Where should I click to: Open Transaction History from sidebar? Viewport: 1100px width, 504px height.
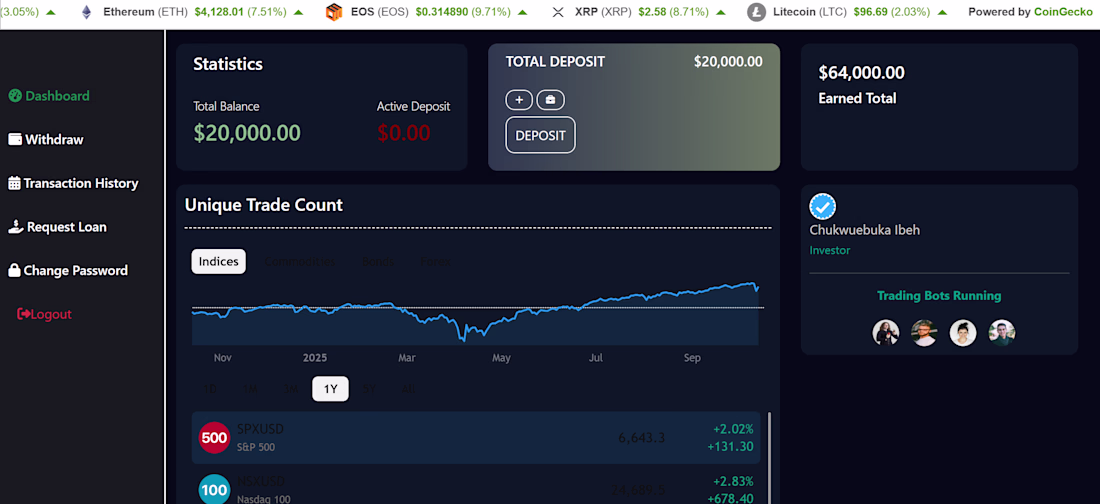click(x=73, y=183)
